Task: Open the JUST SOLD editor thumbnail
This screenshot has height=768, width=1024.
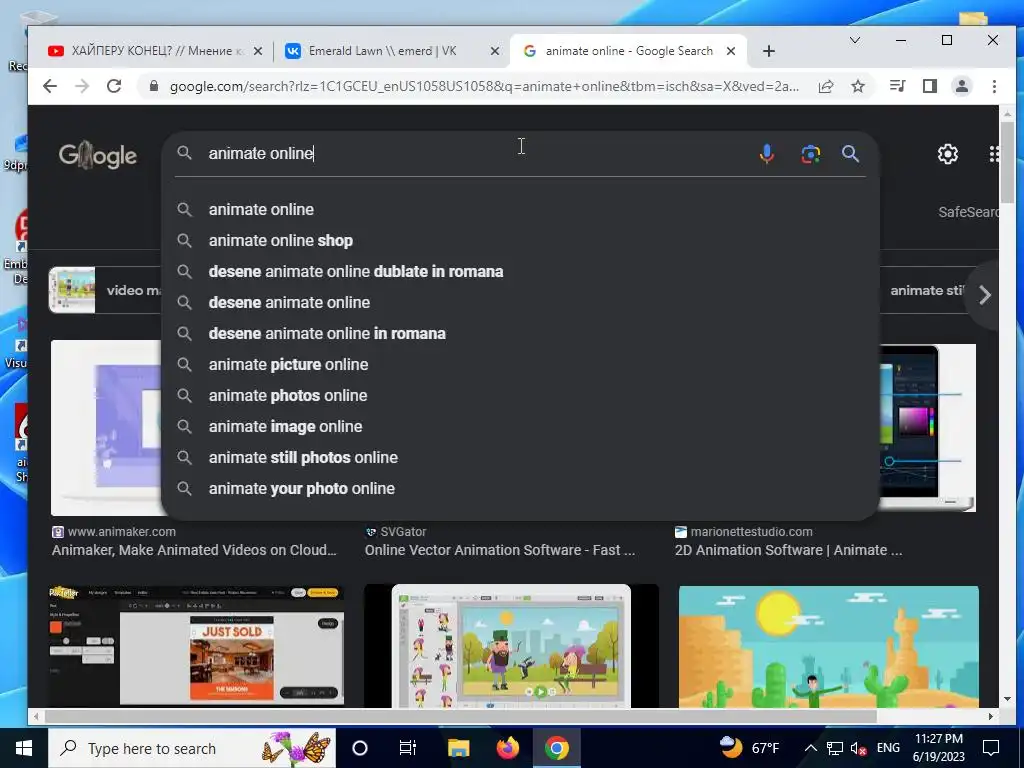Action: [x=197, y=646]
